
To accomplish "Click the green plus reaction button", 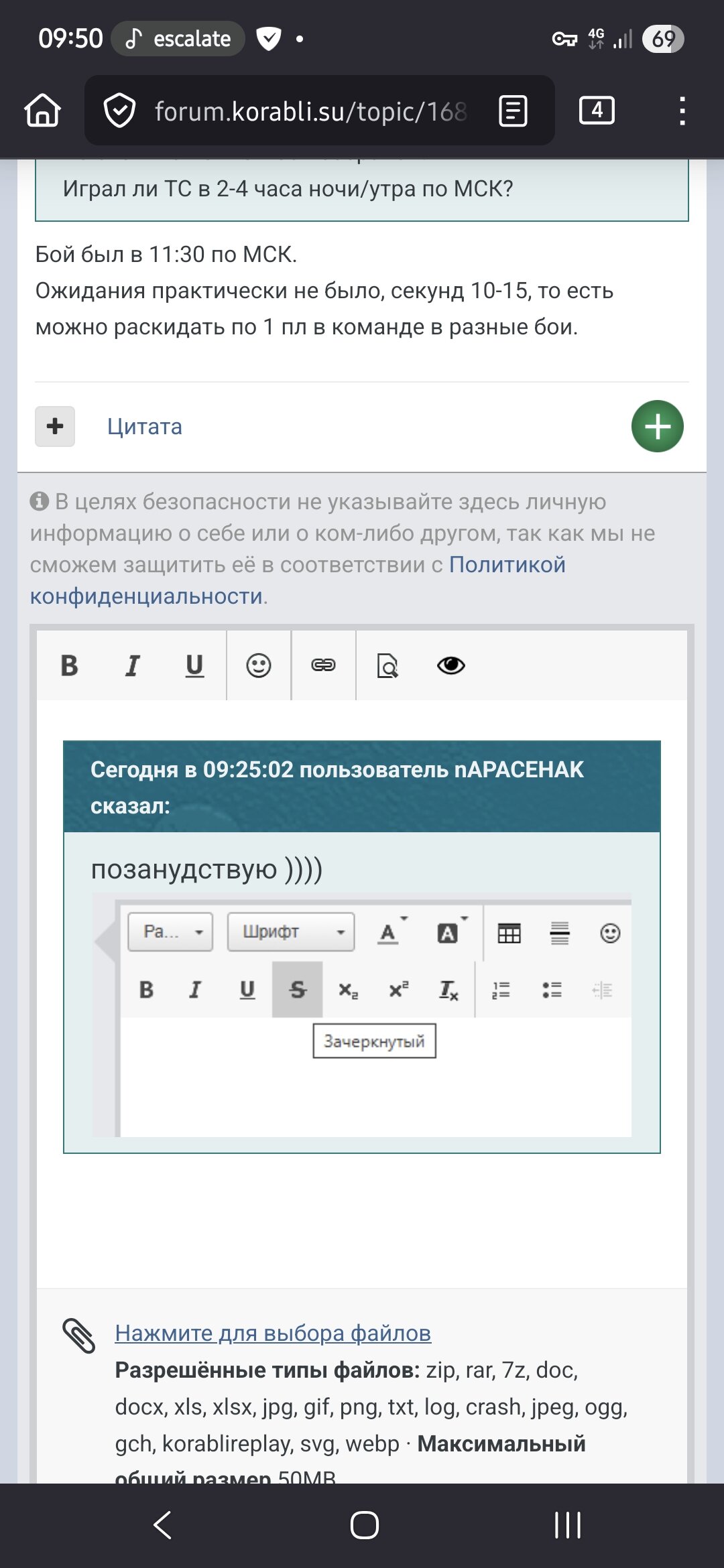I will coord(657,426).
